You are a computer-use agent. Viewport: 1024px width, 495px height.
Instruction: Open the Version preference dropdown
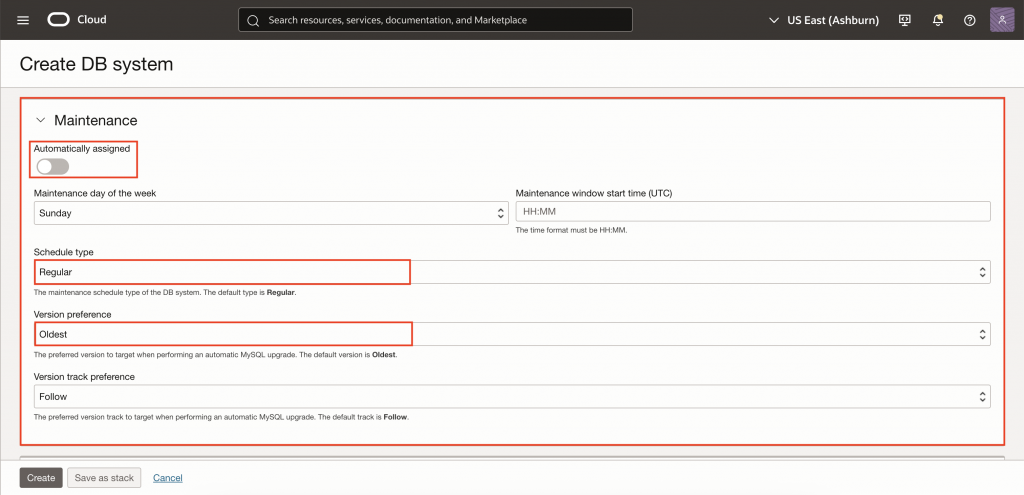coord(512,334)
